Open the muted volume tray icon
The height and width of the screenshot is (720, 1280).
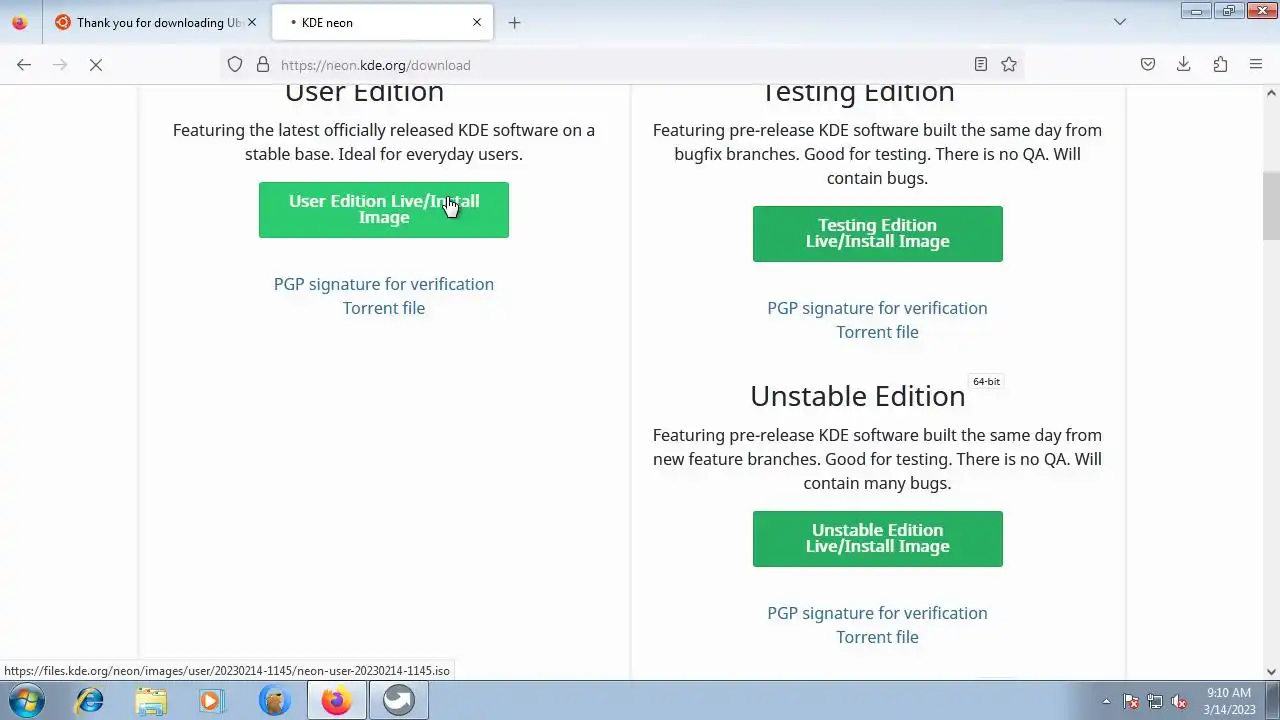1179,701
